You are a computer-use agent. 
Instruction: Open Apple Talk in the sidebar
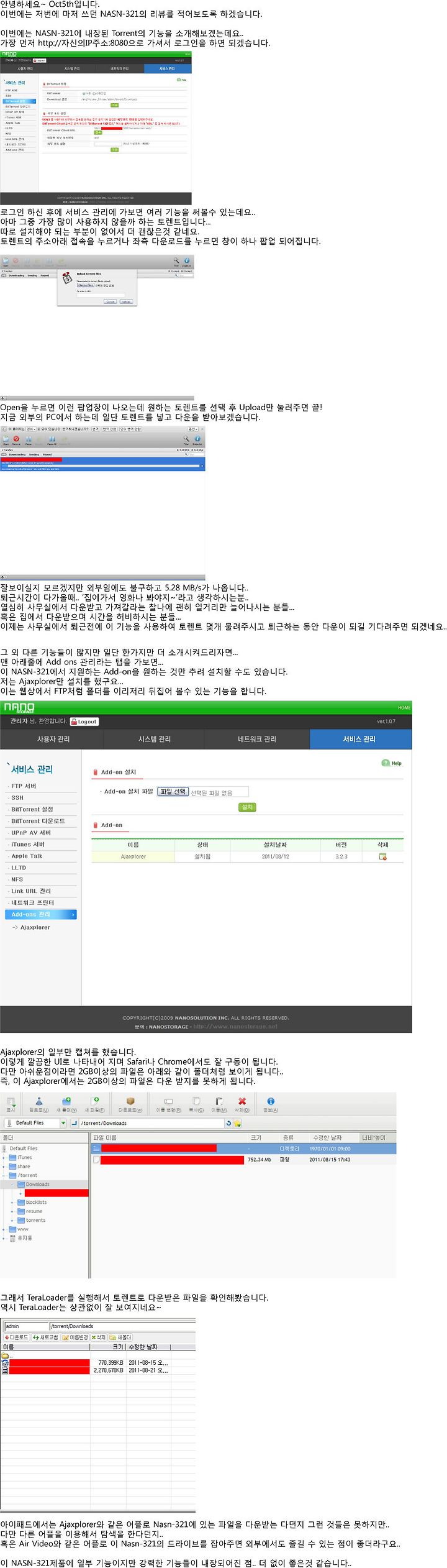tap(27, 856)
